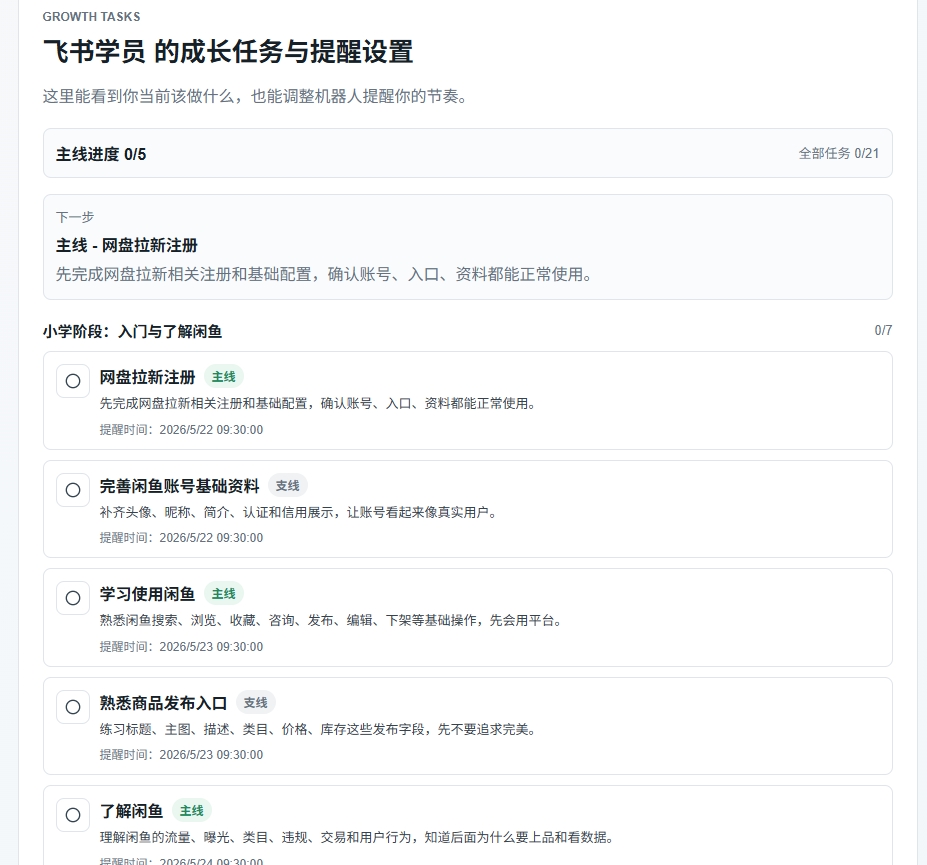Viewport: 927px width, 865px height.
Task: Tick the 学习使用闲鱼 task circle
Action: pyautogui.click(x=73, y=598)
